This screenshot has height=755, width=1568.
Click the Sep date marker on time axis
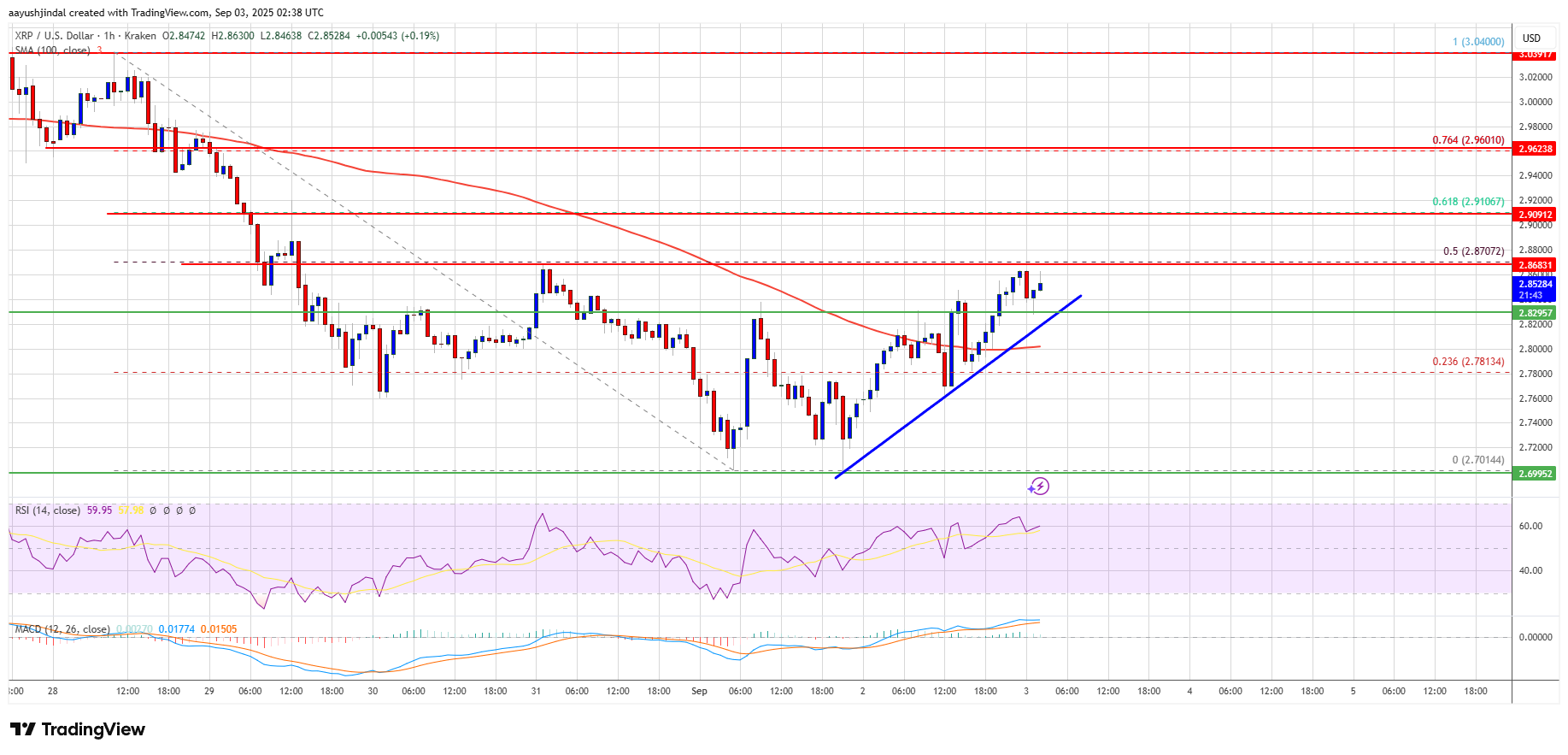click(x=699, y=691)
